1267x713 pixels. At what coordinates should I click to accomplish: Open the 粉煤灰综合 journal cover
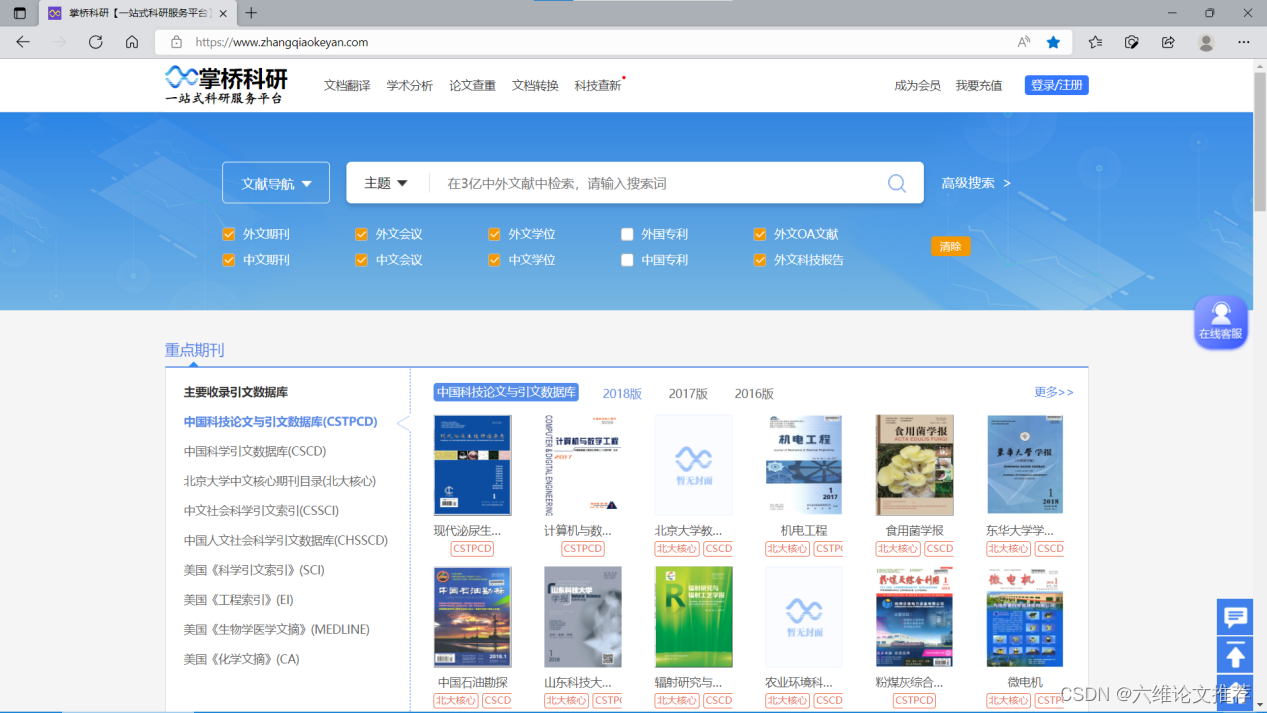(914, 617)
